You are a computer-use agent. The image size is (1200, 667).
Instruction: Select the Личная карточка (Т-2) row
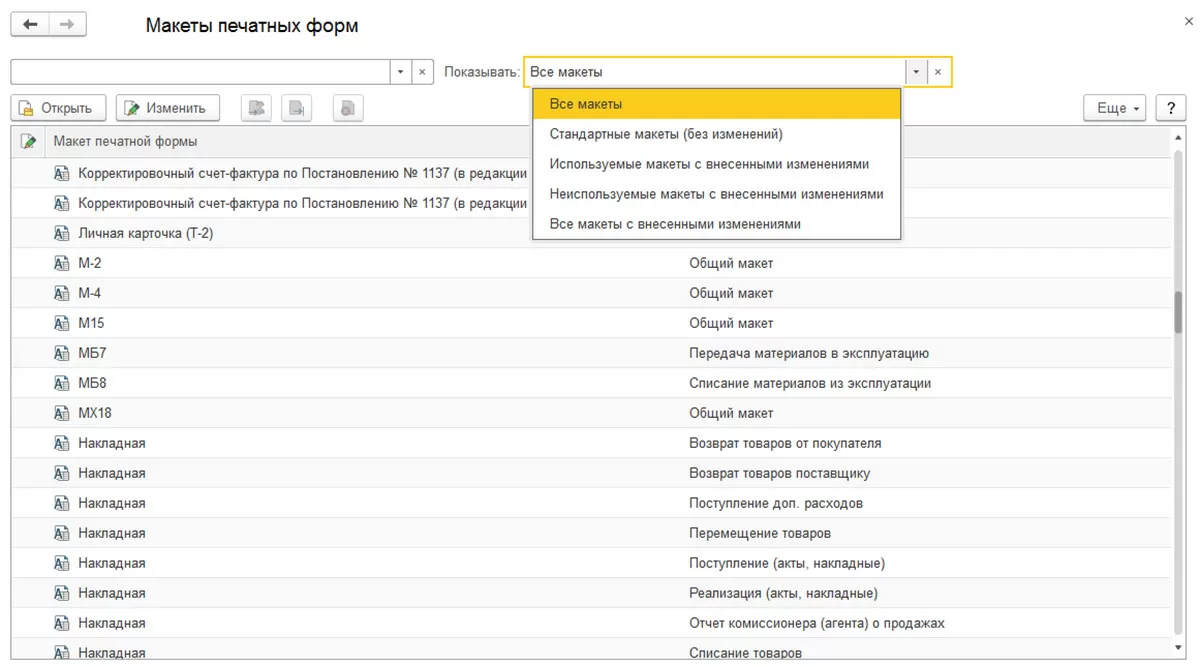(146, 233)
